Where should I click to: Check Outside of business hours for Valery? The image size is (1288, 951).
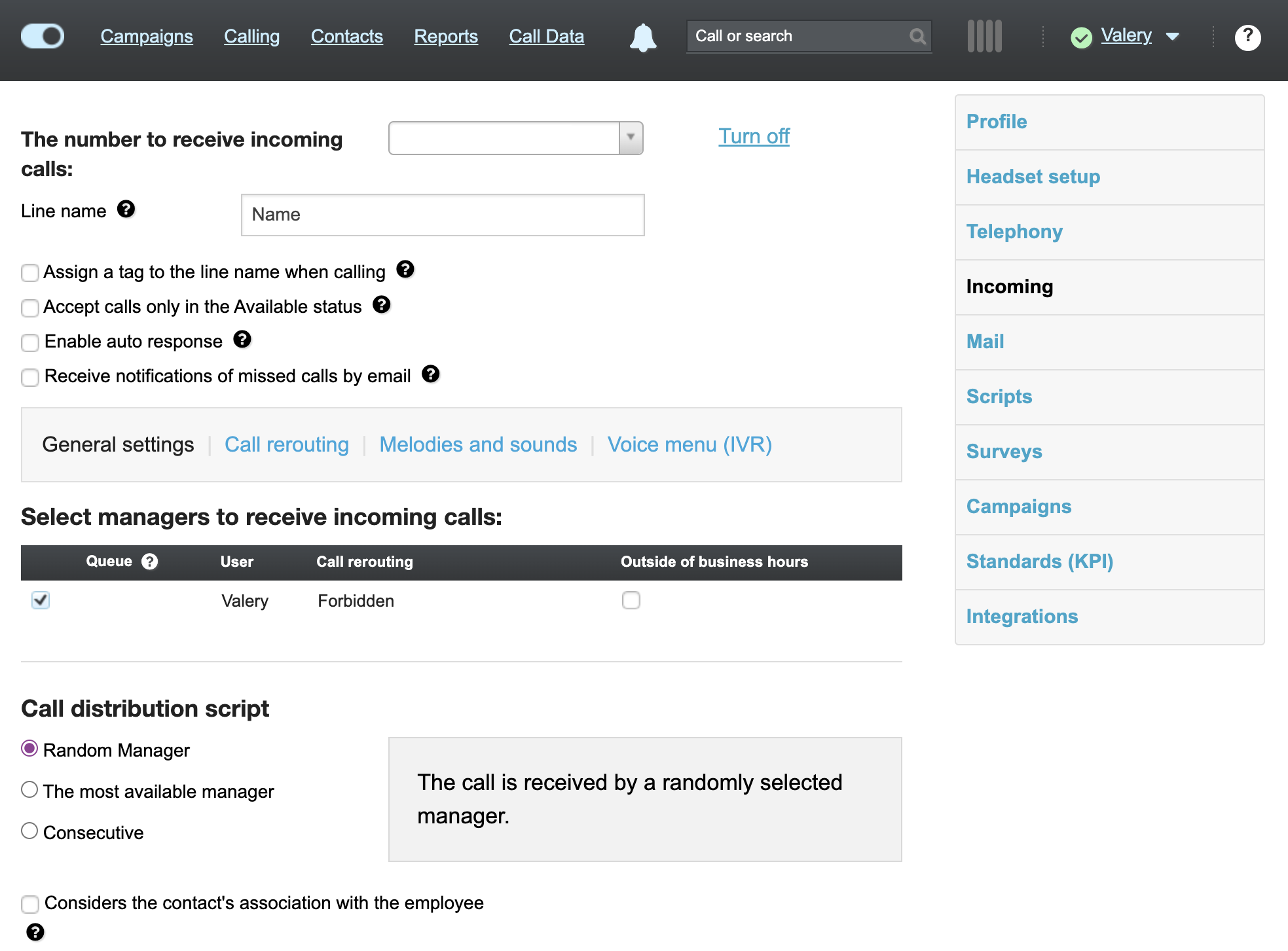[631, 600]
